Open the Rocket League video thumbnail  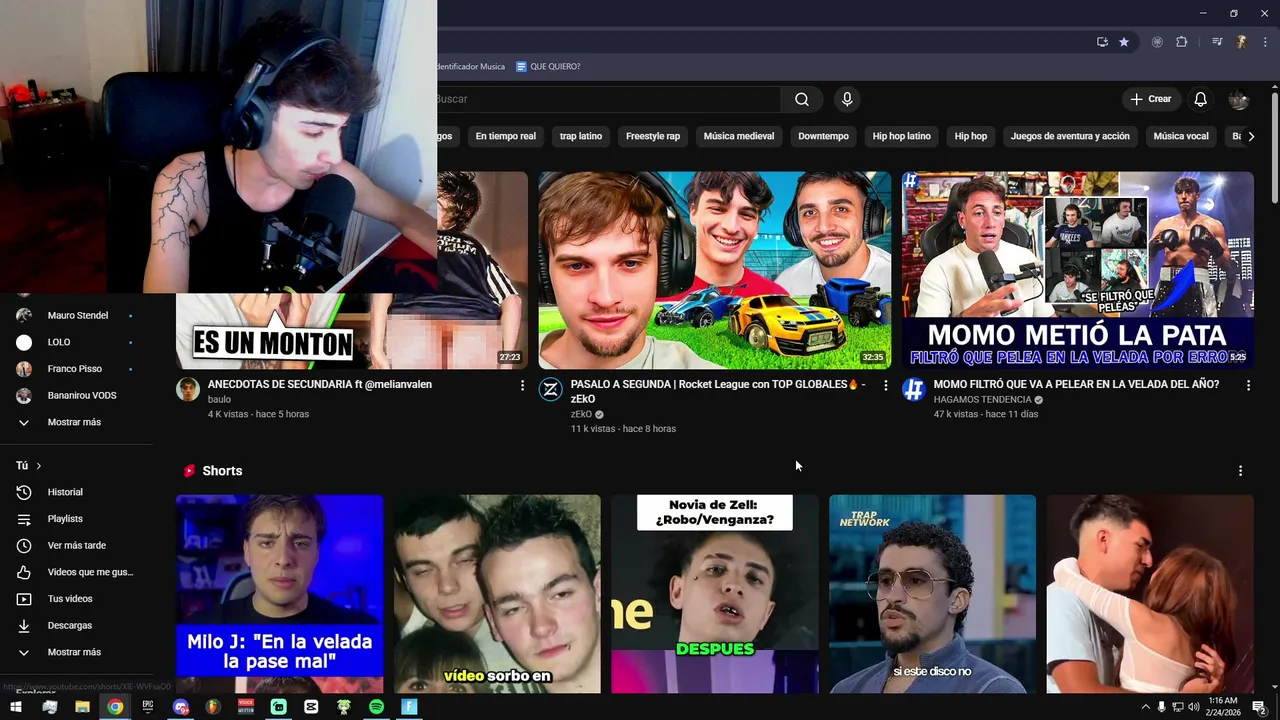pyautogui.click(x=715, y=270)
